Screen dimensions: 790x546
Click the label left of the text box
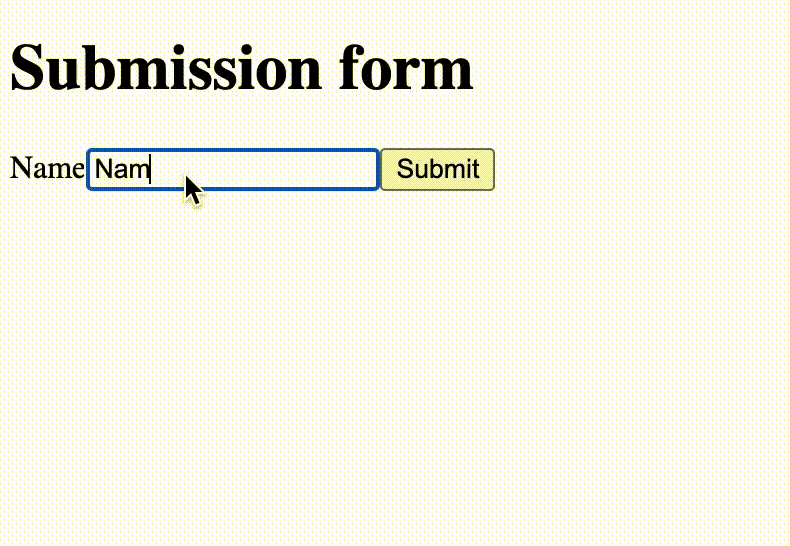[x=46, y=169]
